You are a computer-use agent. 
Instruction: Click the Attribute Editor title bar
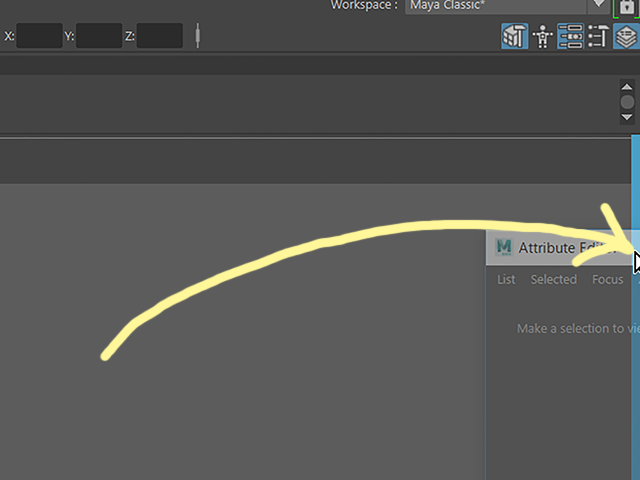[562, 248]
